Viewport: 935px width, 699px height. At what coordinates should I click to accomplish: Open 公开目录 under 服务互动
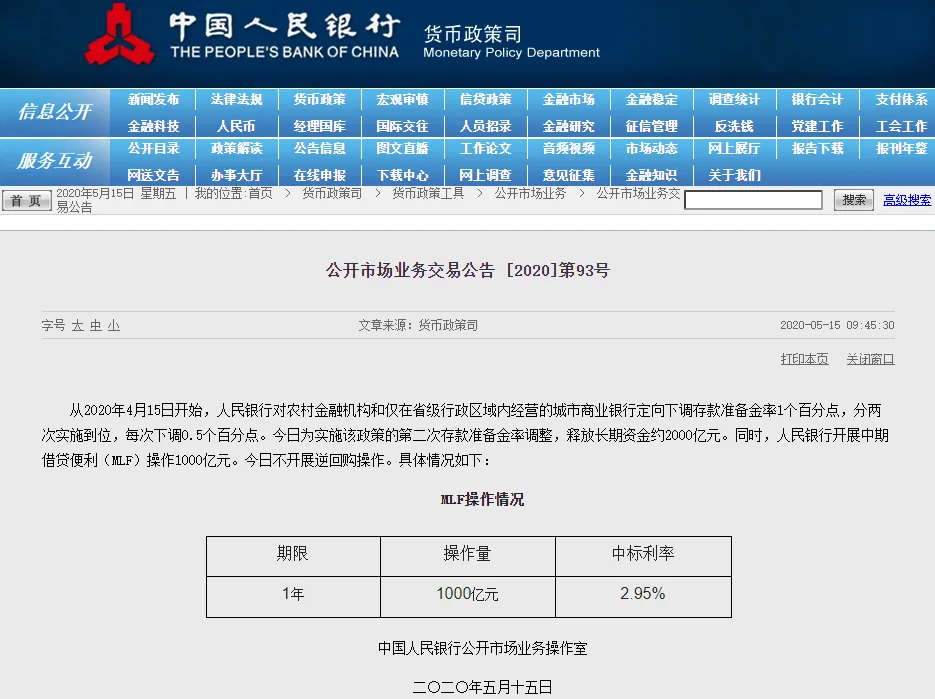153,149
